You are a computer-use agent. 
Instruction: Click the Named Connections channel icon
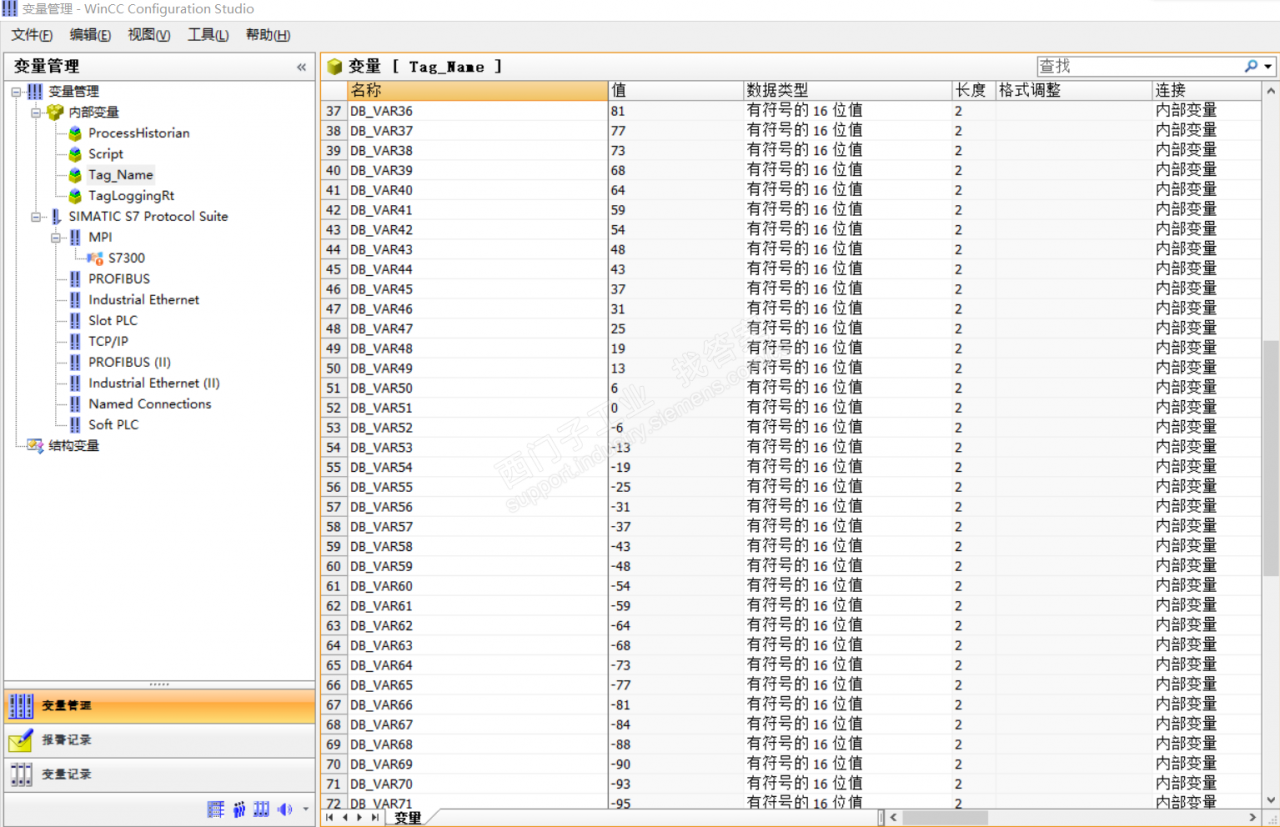coord(75,404)
